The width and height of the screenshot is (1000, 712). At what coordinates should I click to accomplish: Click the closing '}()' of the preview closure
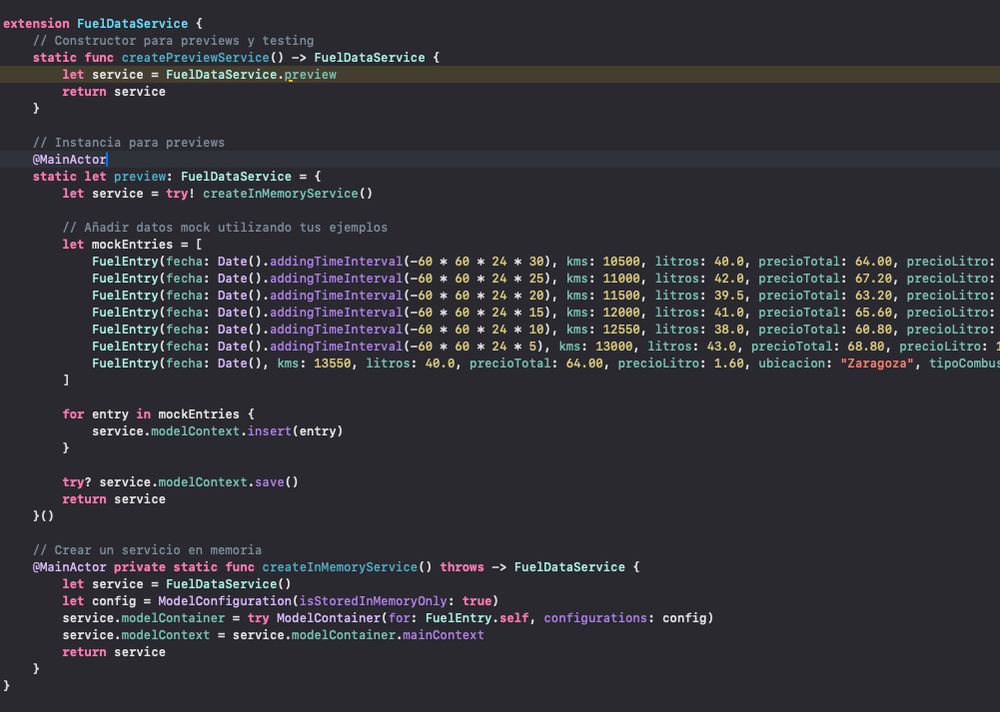pyautogui.click(x=43, y=516)
